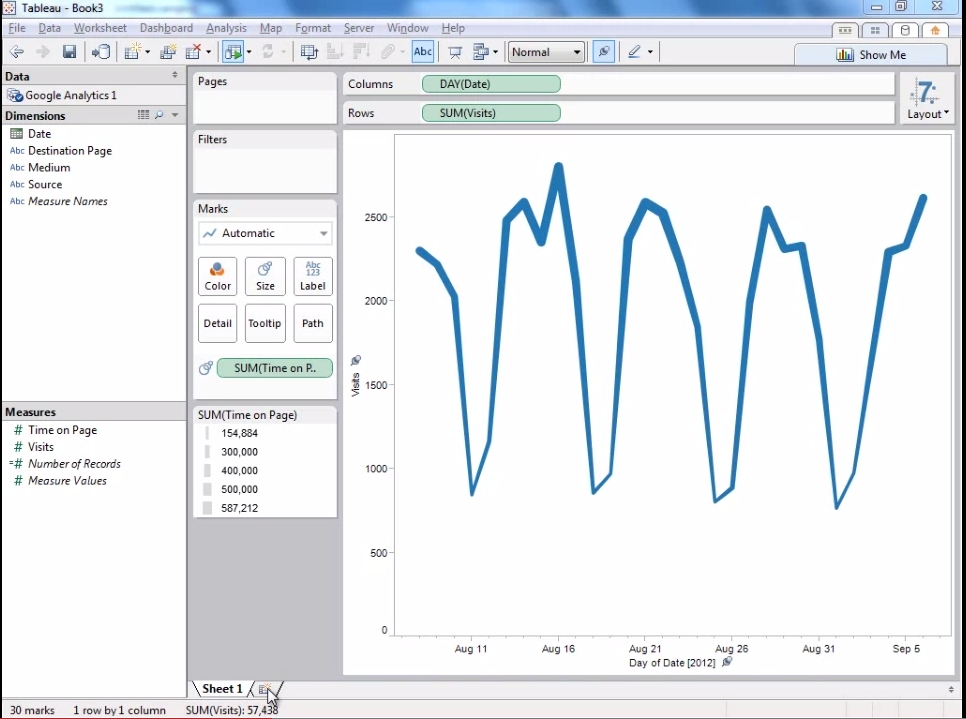The image size is (966, 719).
Task: Open the Normal fit dropdown
Action: tap(546, 52)
